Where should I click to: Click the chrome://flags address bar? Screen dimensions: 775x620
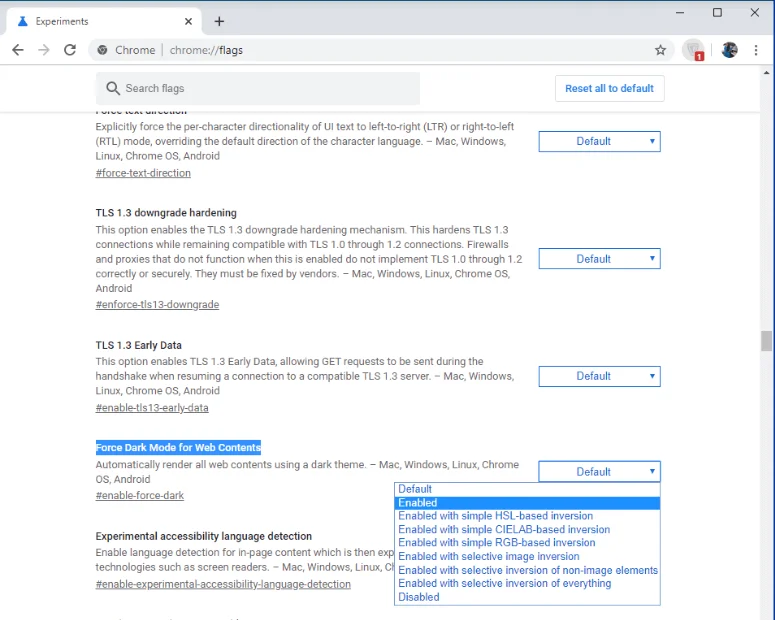[381, 50]
